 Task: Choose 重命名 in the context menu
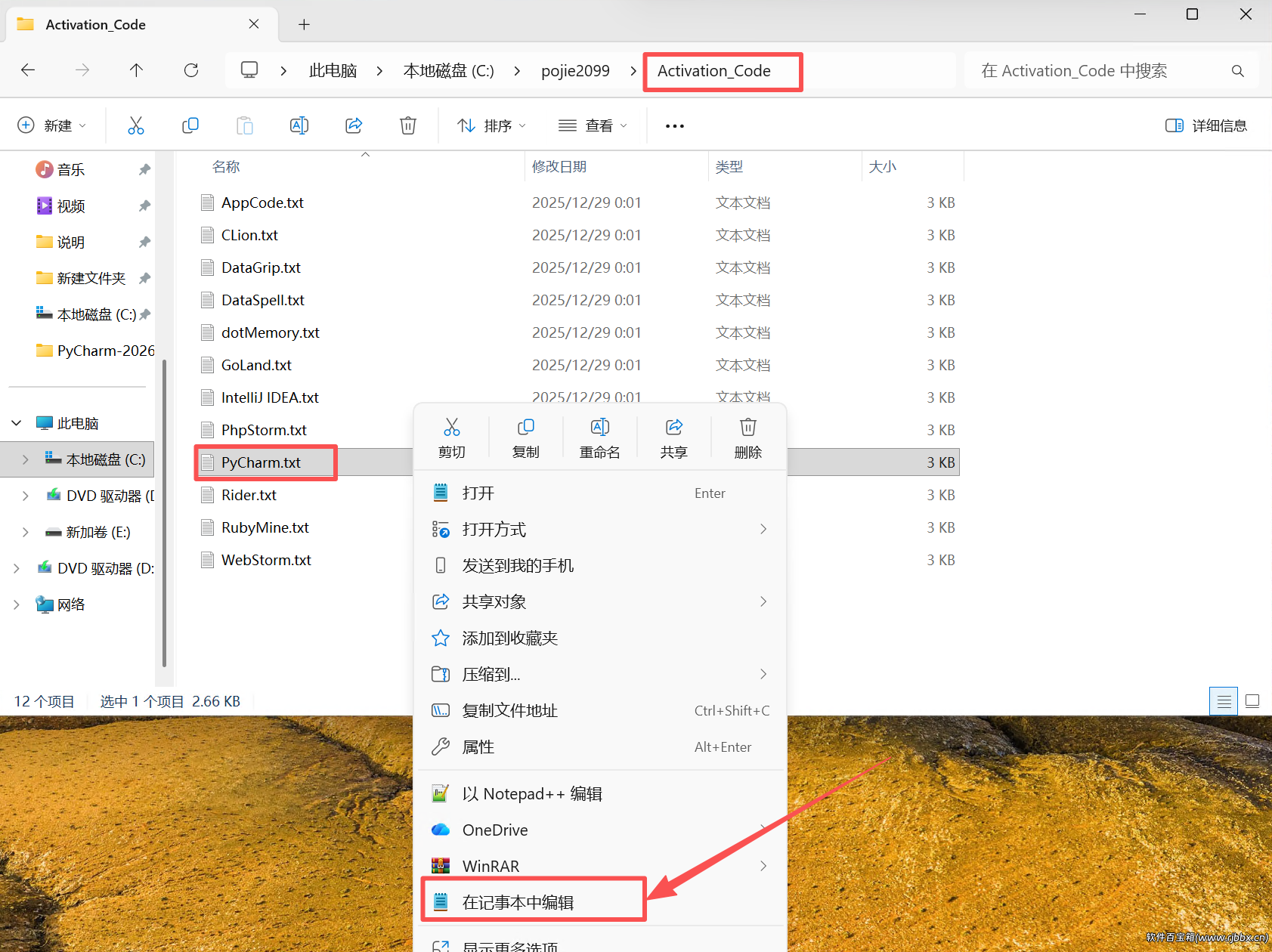click(x=600, y=438)
